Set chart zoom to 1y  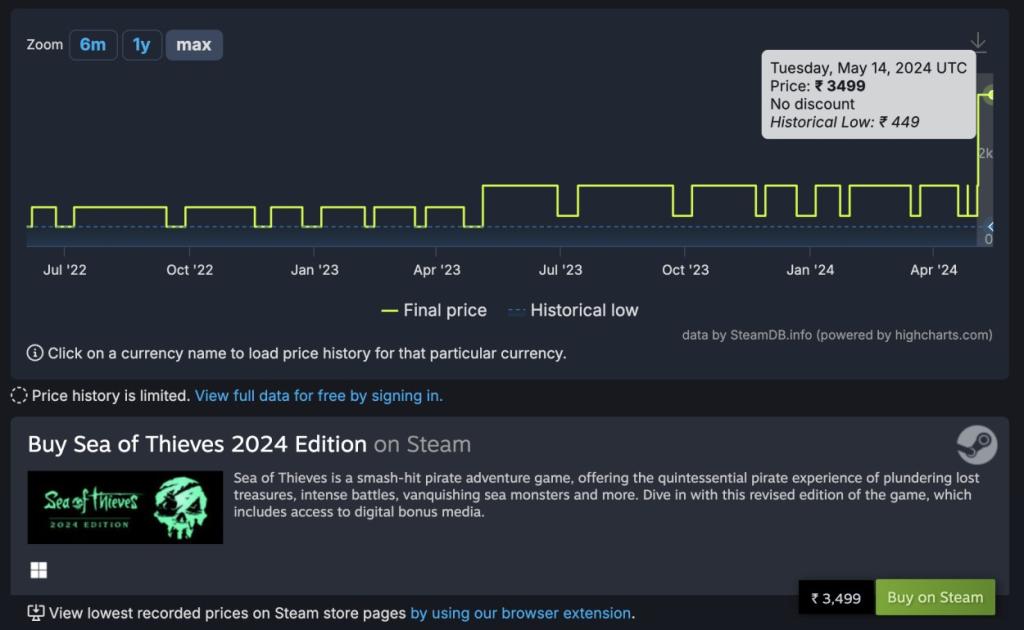142,45
